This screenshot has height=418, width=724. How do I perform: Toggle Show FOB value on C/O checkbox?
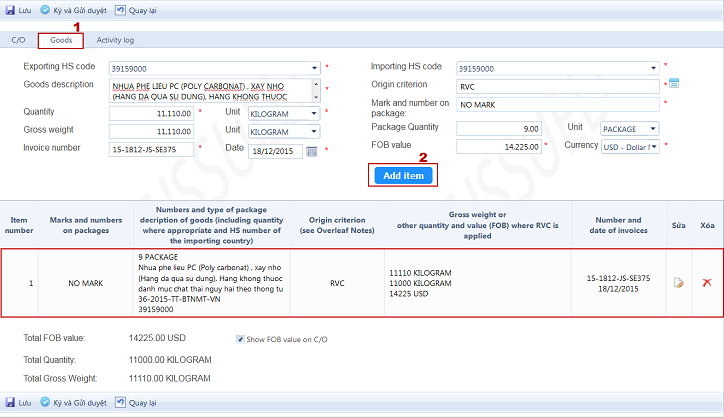coord(240,339)
